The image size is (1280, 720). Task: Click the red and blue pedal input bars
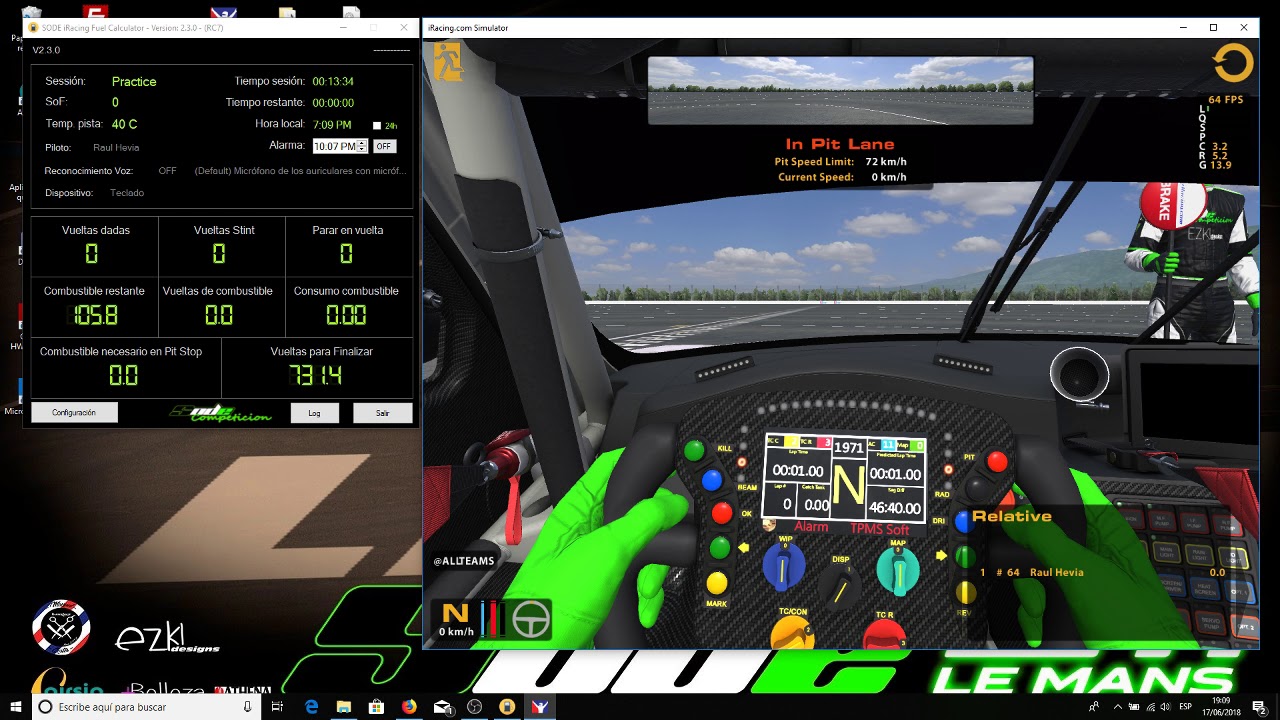(x=491, y=619)
